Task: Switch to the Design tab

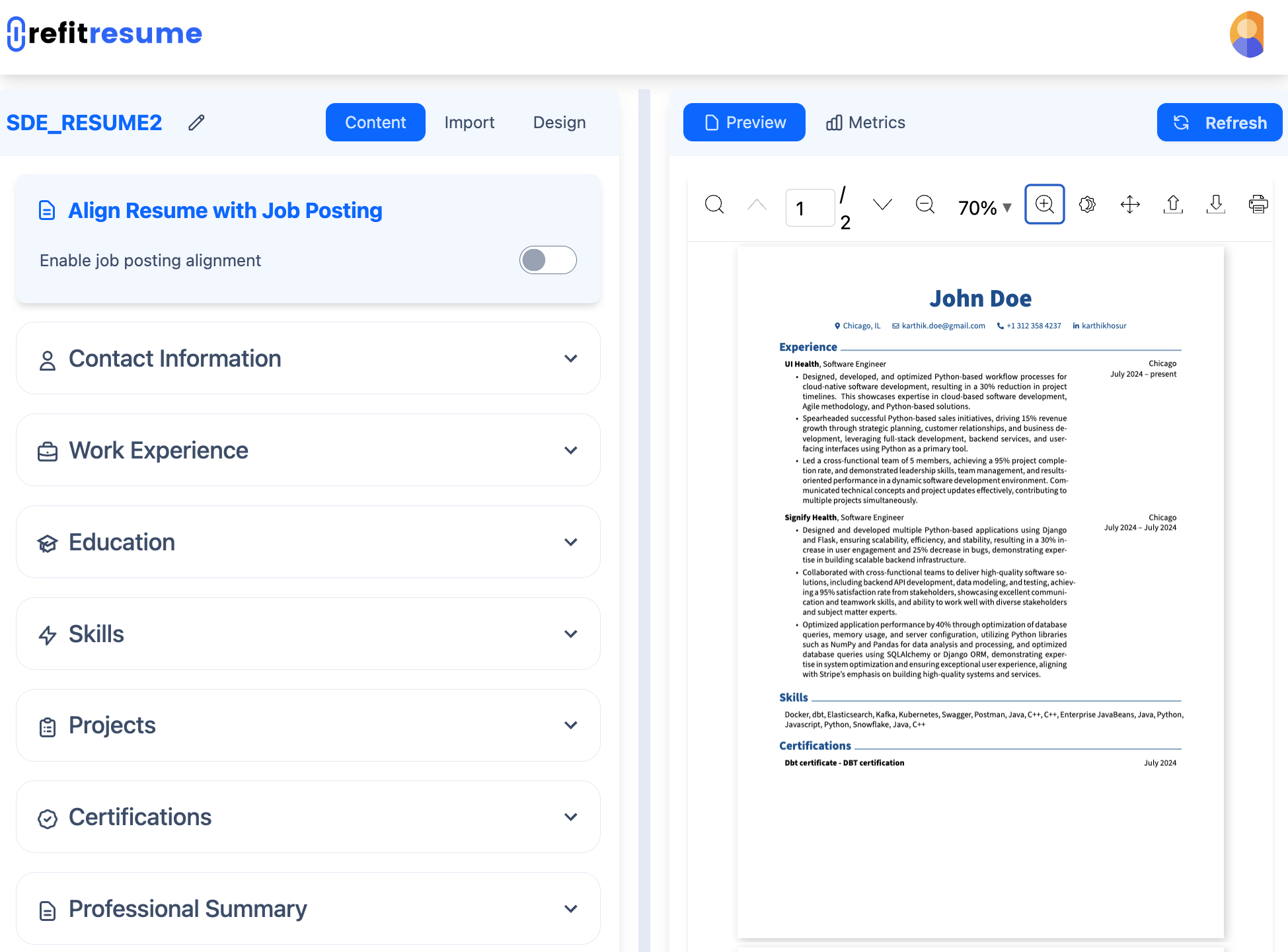Action: [x=559, y=122]
